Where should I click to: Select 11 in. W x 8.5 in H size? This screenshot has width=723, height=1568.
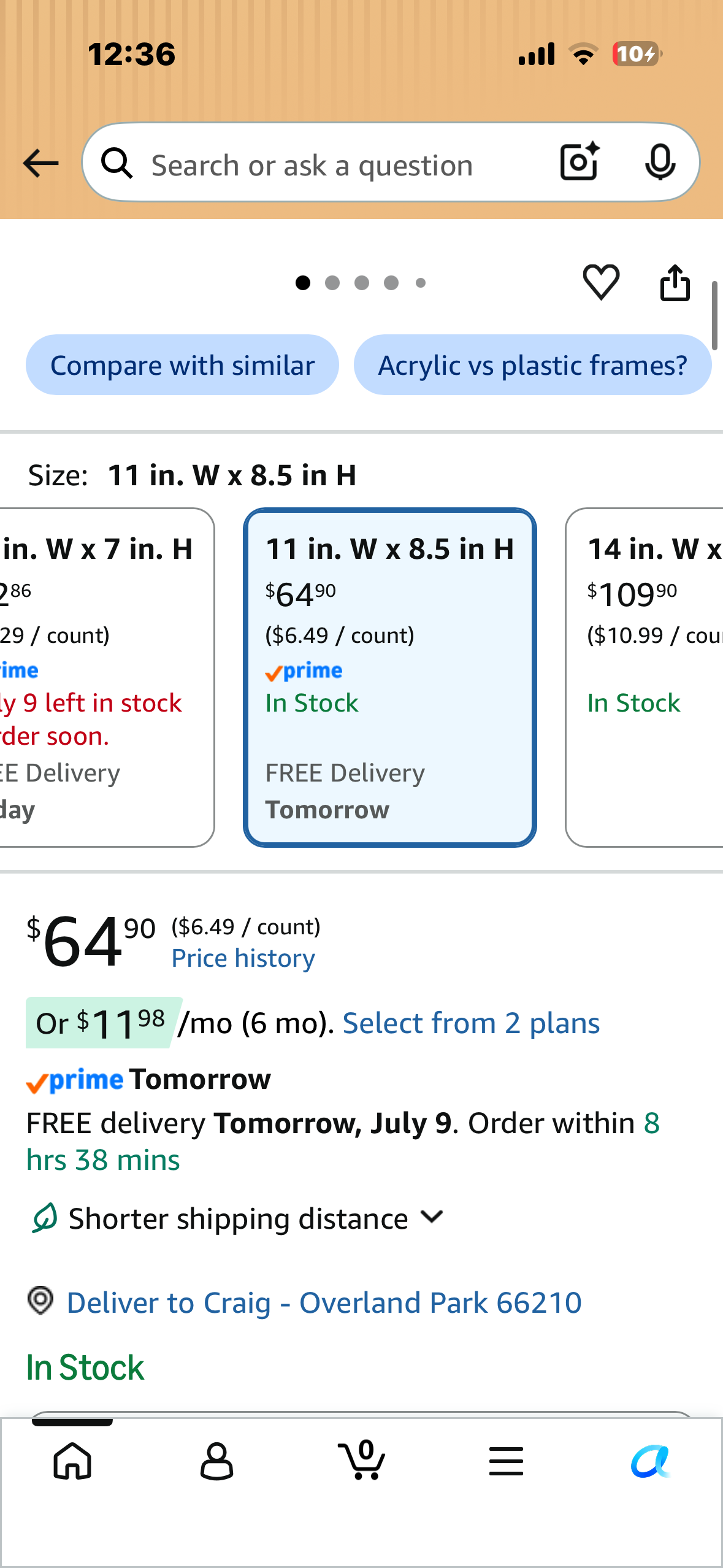[x=390, y=677]
